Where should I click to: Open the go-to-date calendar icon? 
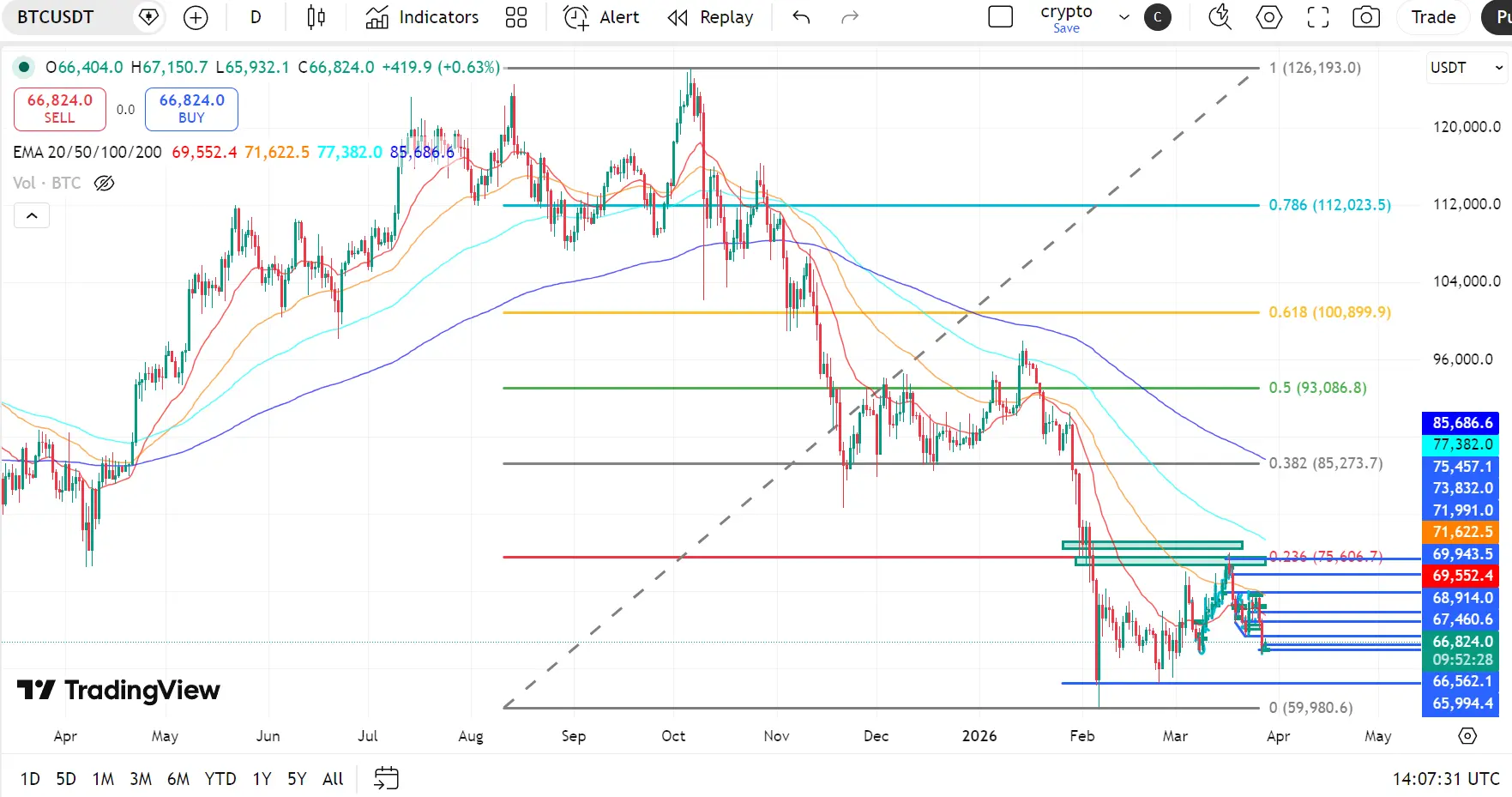pos(387,779)
